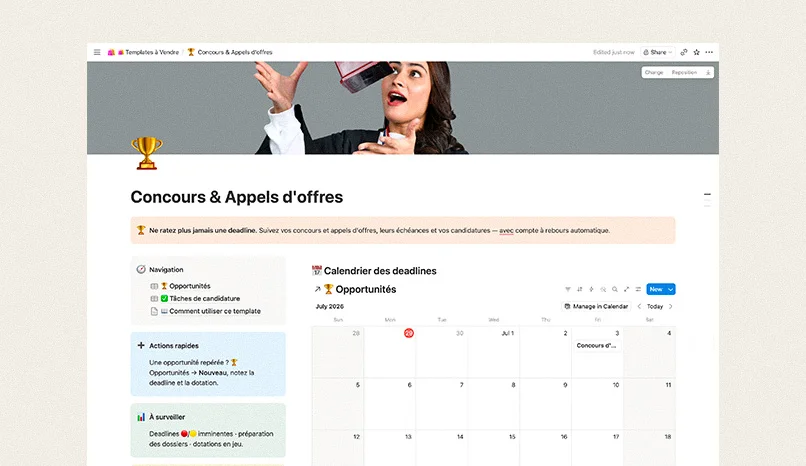Click Manage in Calendar button
Image resolution: width=806 pixels, height=466 pixels.
point(596,306)
